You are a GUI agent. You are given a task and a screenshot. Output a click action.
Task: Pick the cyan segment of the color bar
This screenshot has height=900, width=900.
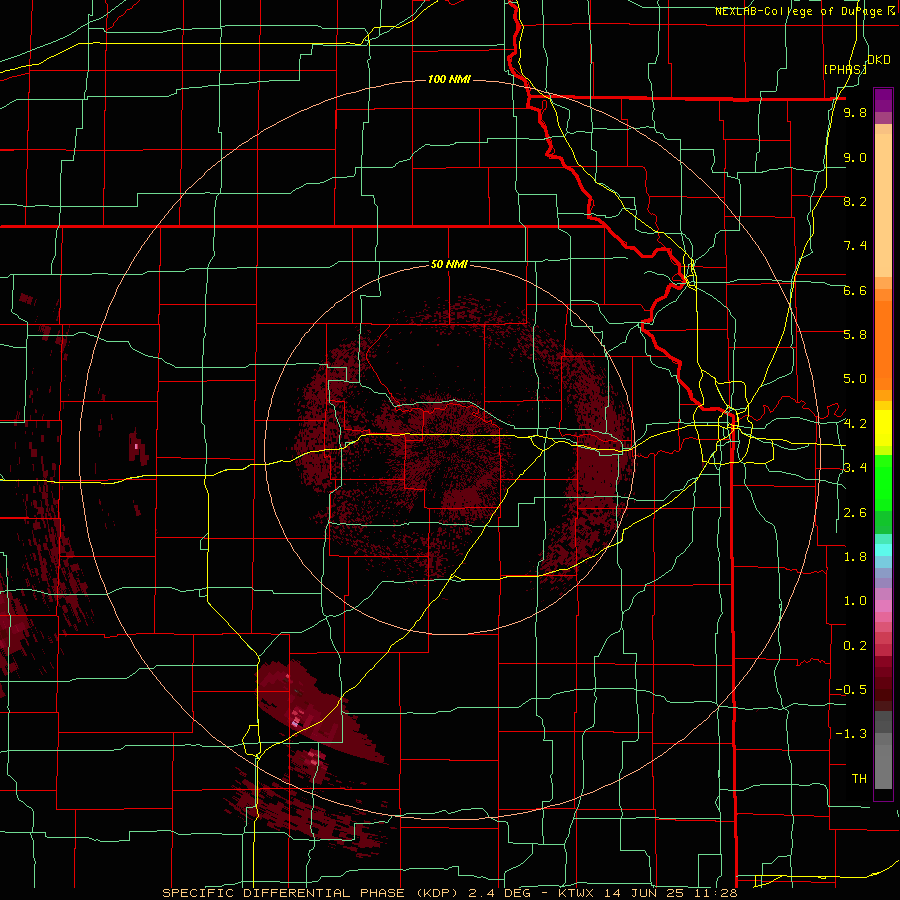(883, 550)
